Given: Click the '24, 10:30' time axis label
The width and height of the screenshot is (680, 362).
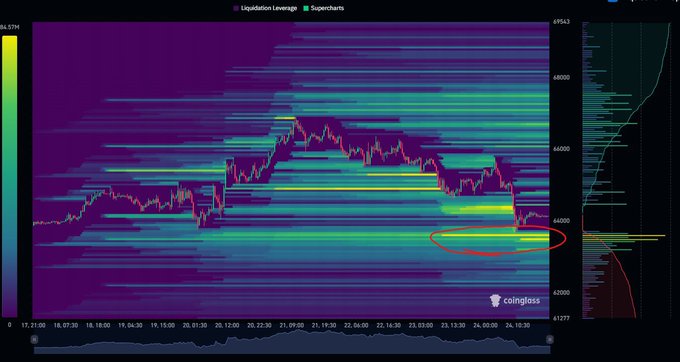Looking at the screenshot, I should click(x=518, y=325).
